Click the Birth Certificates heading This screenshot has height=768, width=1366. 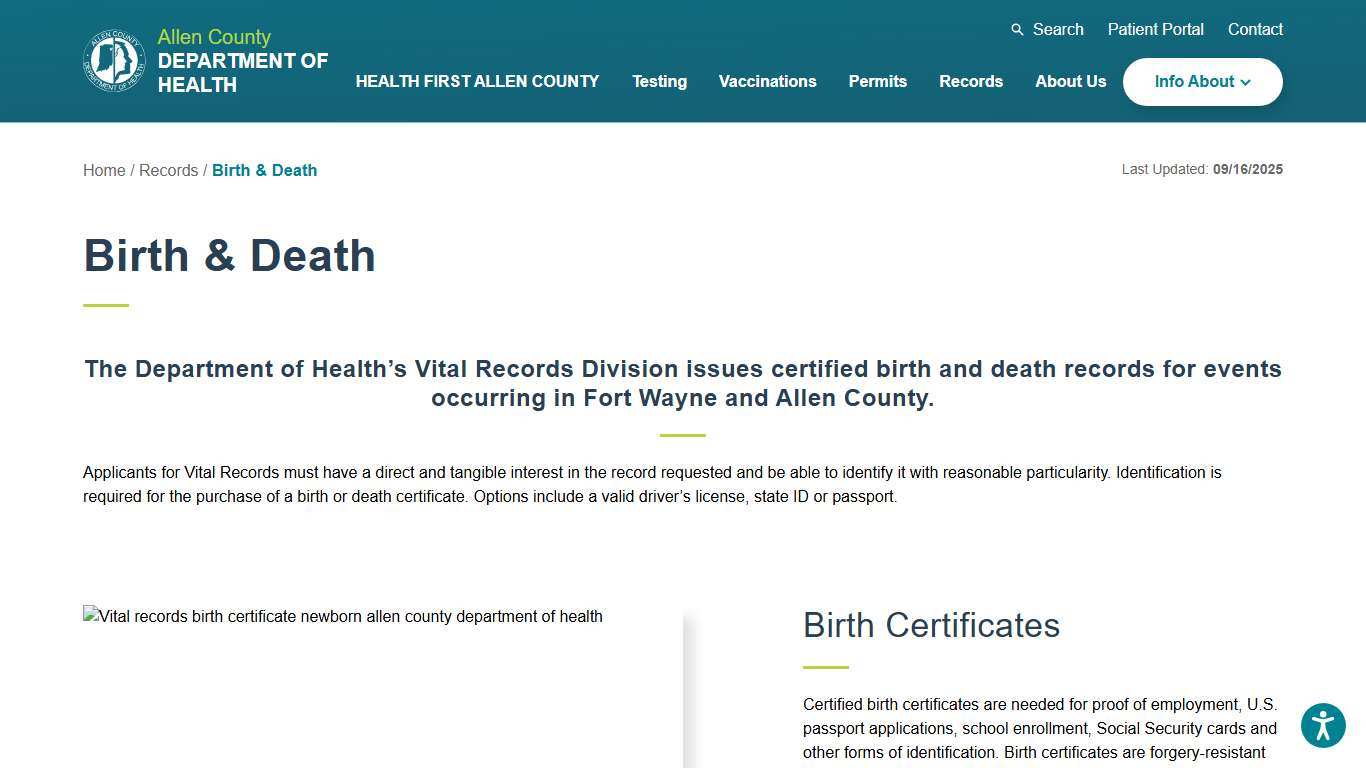click(x=931, y=626)
